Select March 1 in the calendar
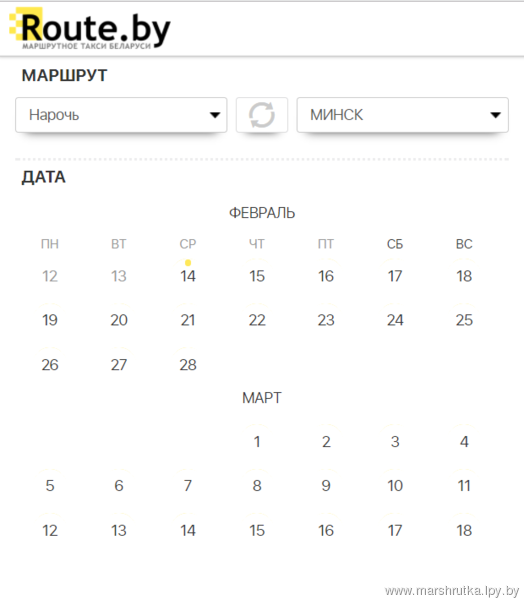This screenshot has height=600, width=524. 257,442
